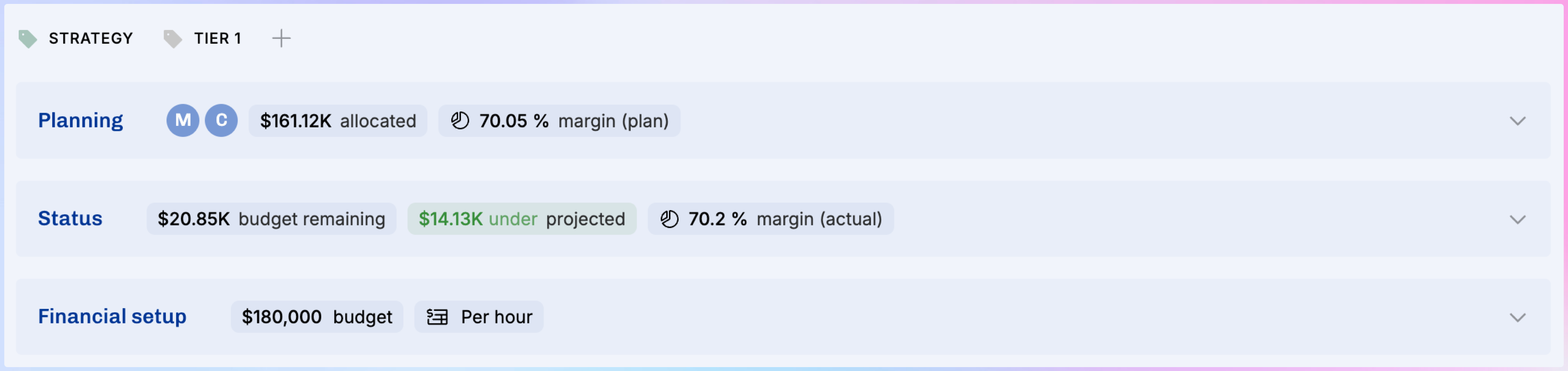Open the Planning section heading
1568x371 pixels.
[80, 121]
